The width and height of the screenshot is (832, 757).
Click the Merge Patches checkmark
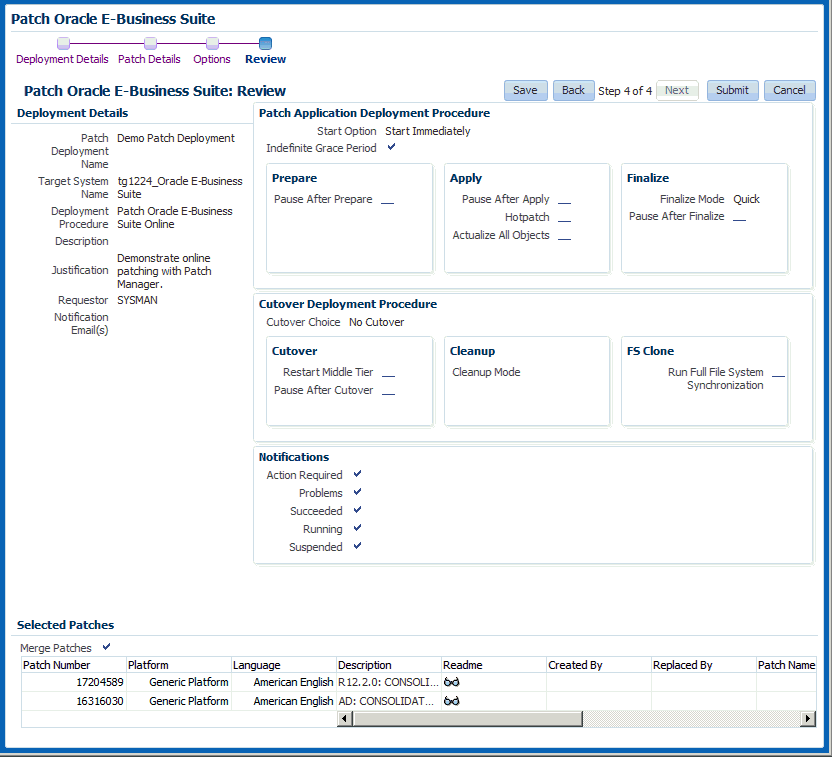tap(107, 647)
